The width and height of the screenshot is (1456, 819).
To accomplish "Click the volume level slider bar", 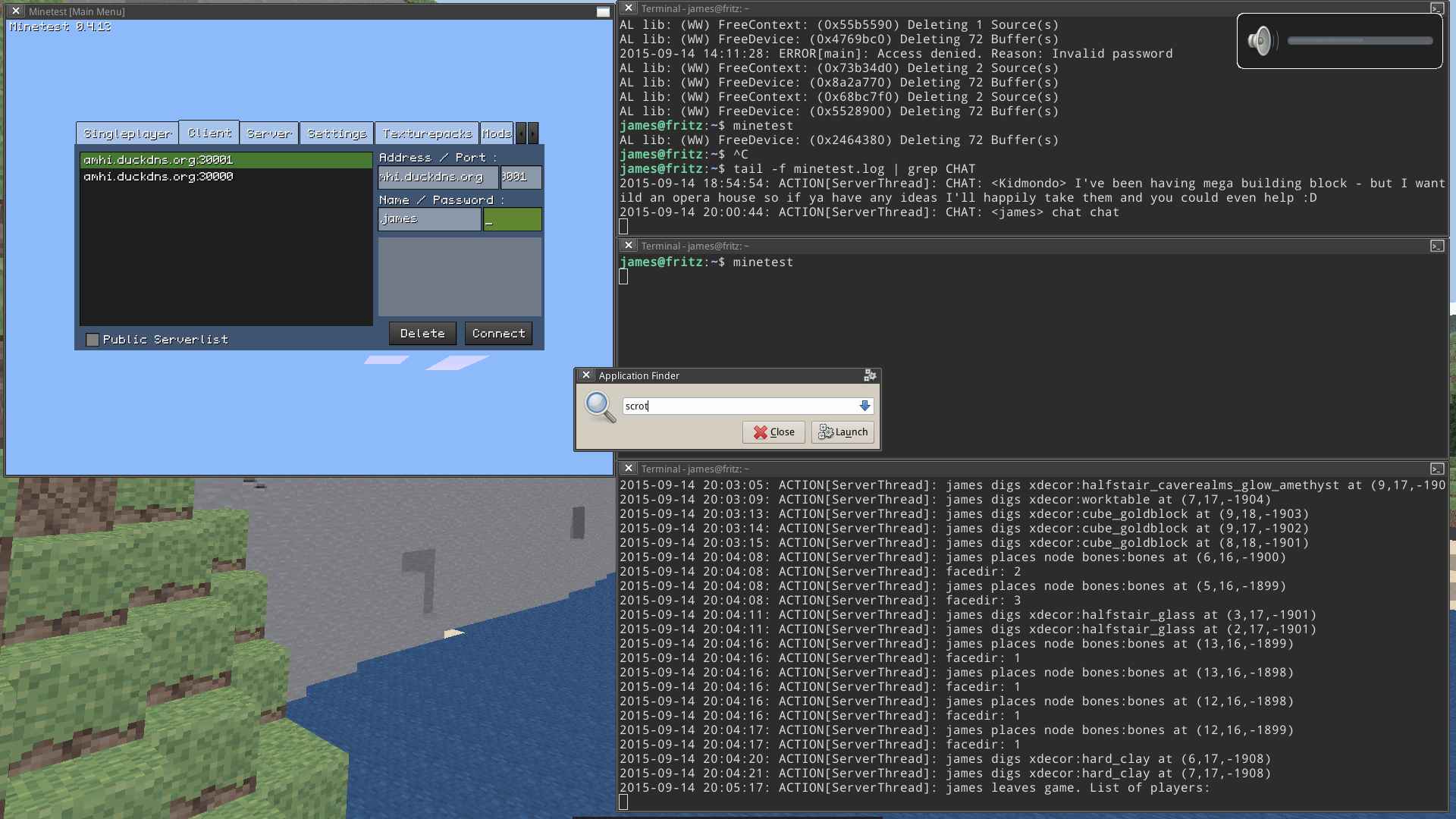I will (x=1360, y=41).
